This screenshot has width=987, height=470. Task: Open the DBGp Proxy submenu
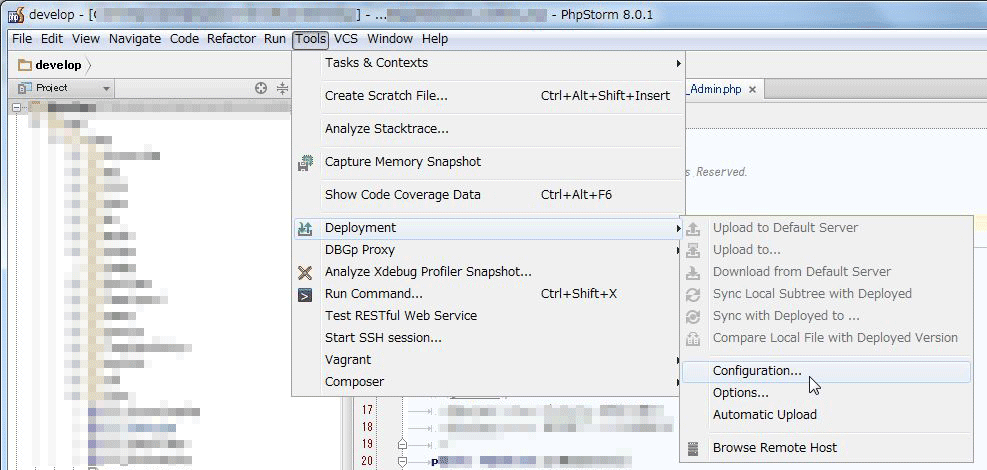(x=488, y=250)
